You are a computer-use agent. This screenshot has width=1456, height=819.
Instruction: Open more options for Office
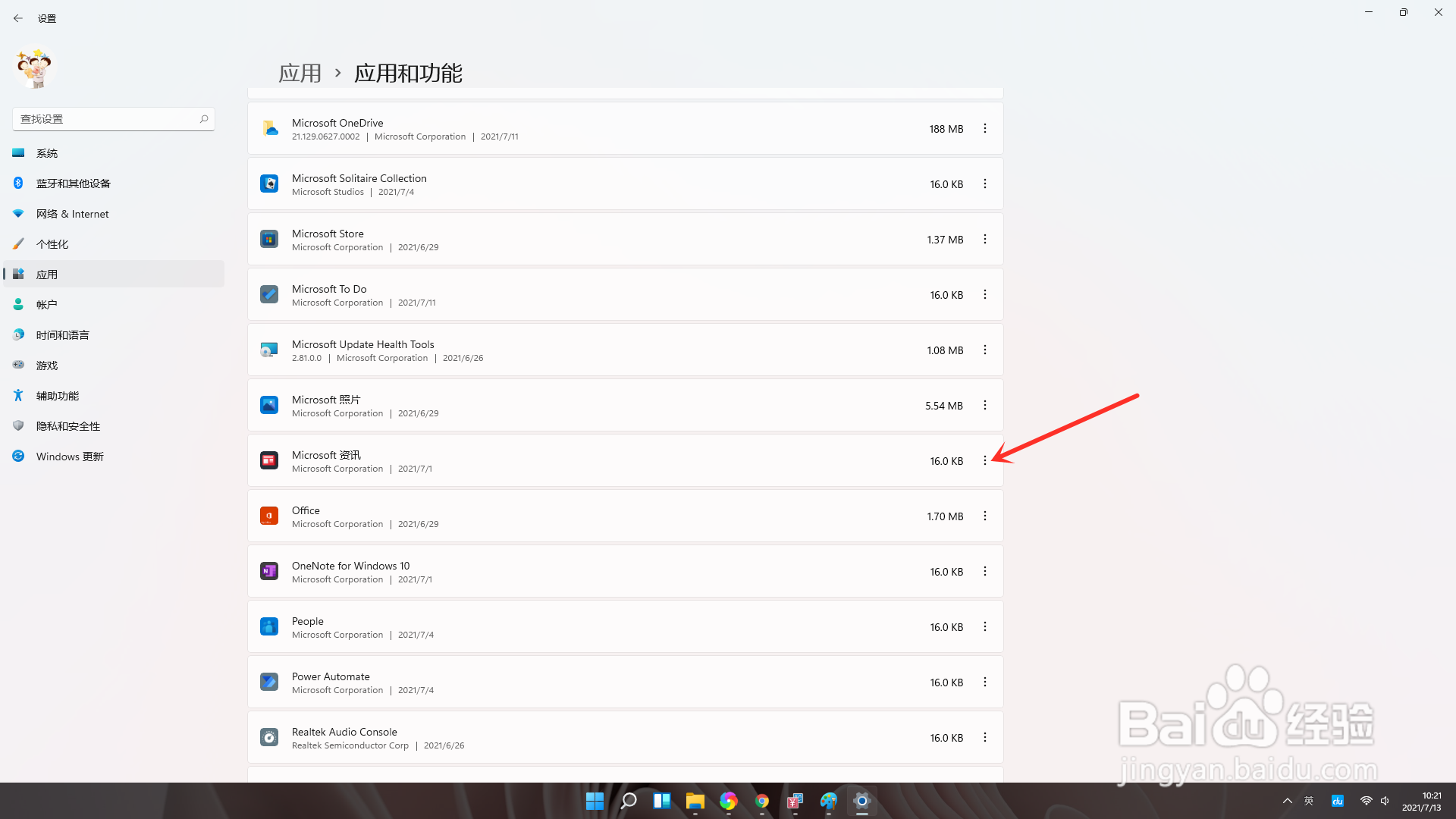pos(985,516)
